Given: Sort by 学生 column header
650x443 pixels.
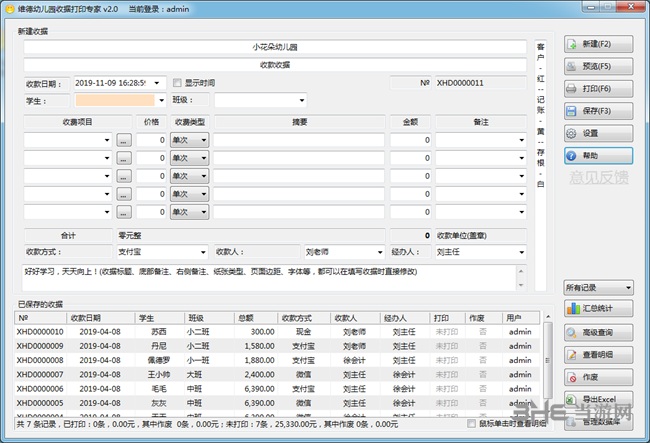Looking at the screenshot, I should 159,318.
